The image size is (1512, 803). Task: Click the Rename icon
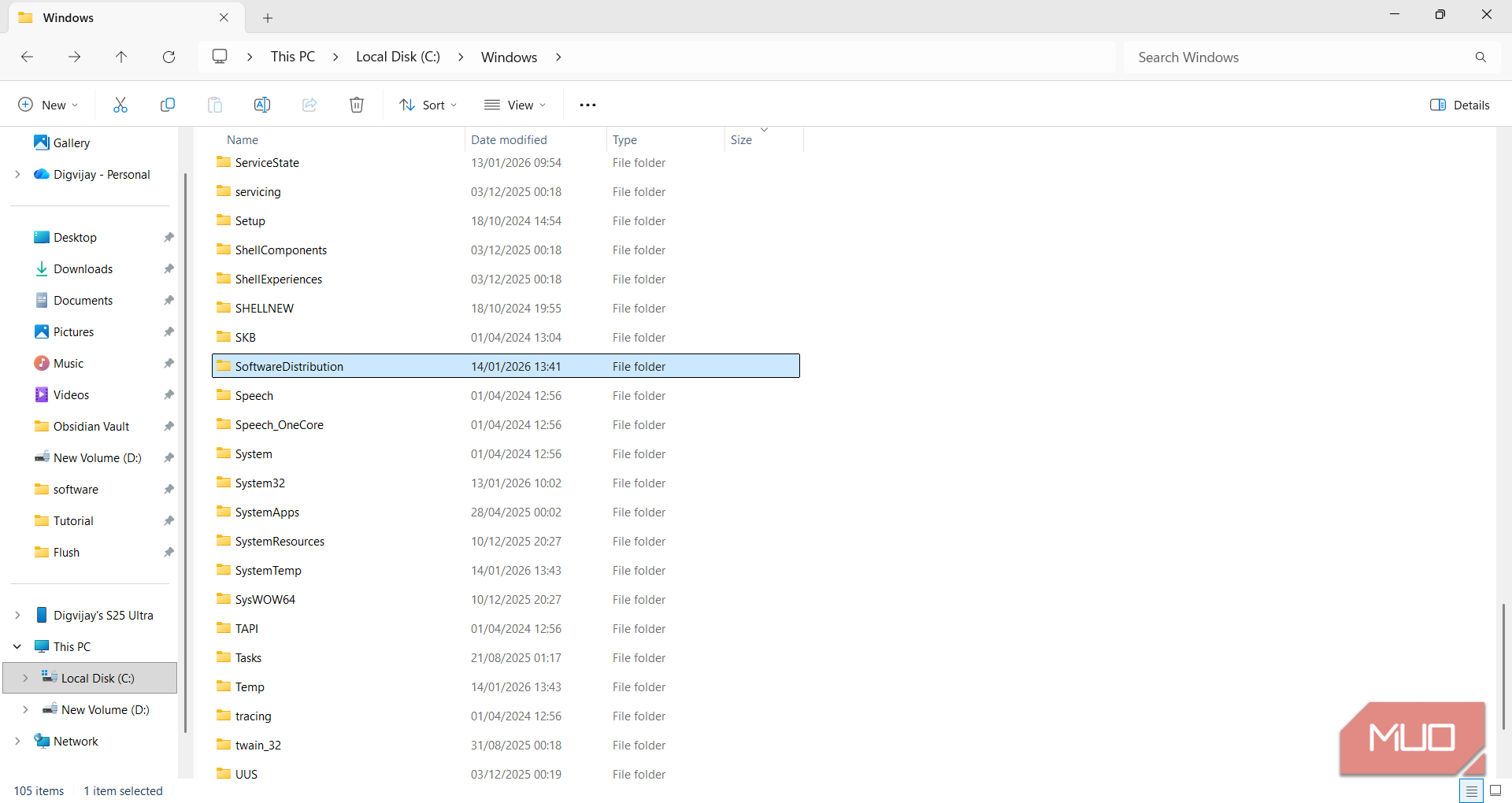click(x=262, y=105)
